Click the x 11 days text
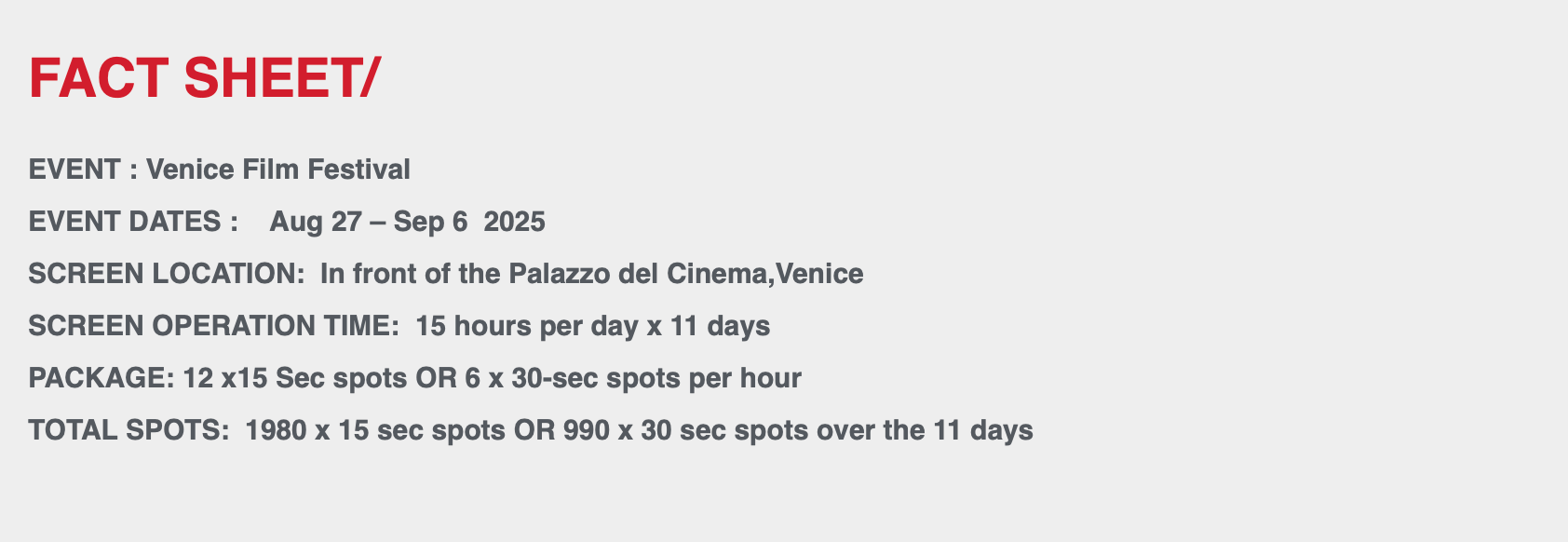Viewport: 1568px width, 542px height. coord(709,326)
